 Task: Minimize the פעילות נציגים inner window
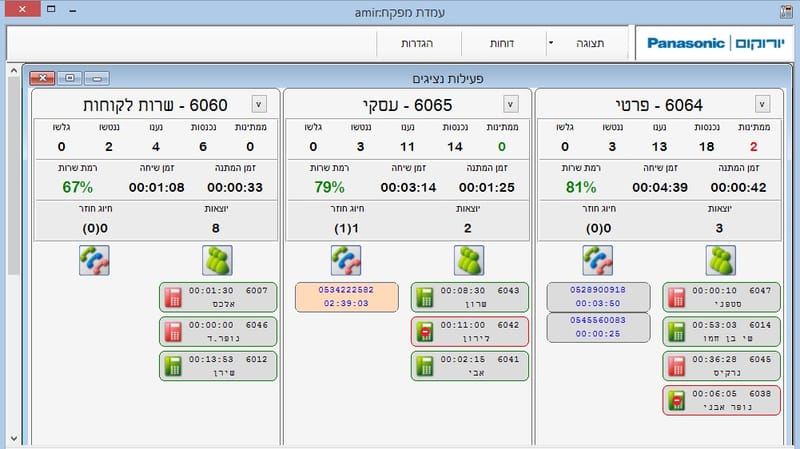[x=97, y=78]
